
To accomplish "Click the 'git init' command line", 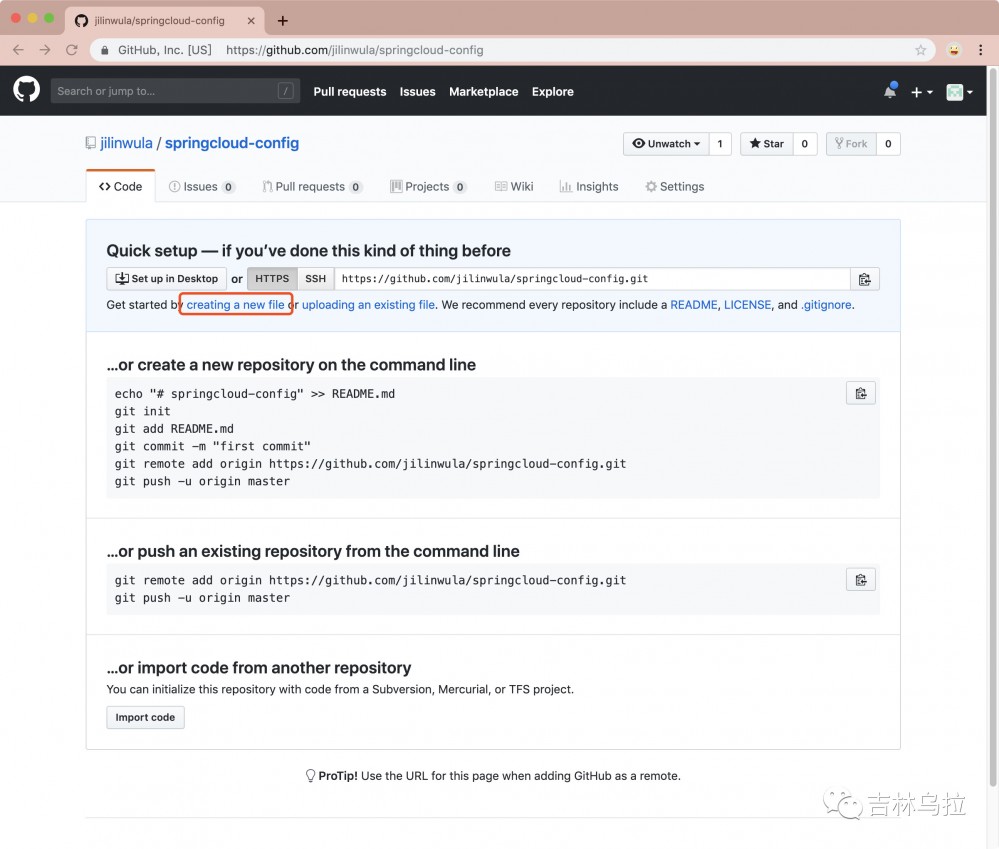I will point(142,411).
